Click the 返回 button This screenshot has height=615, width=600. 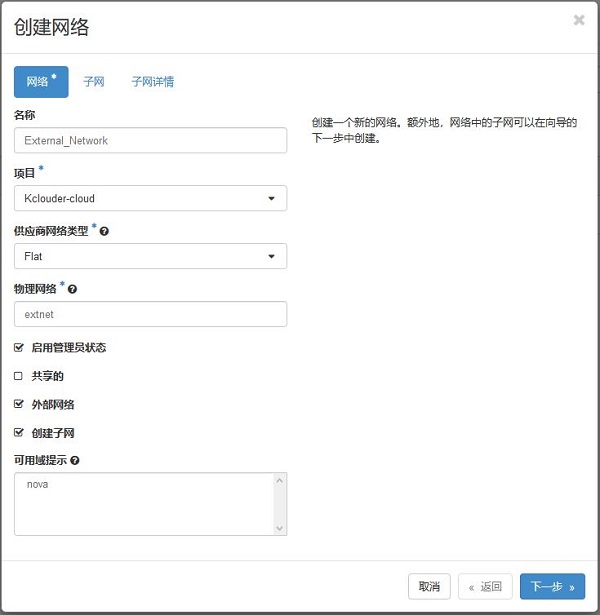pos(485,586)
